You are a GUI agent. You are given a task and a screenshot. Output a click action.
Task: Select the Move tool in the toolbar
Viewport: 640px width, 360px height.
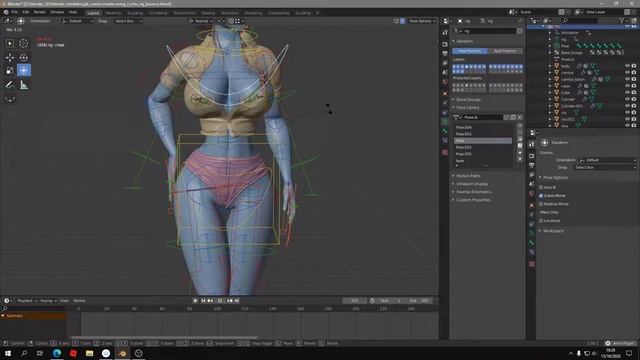[x=10, y=58]
